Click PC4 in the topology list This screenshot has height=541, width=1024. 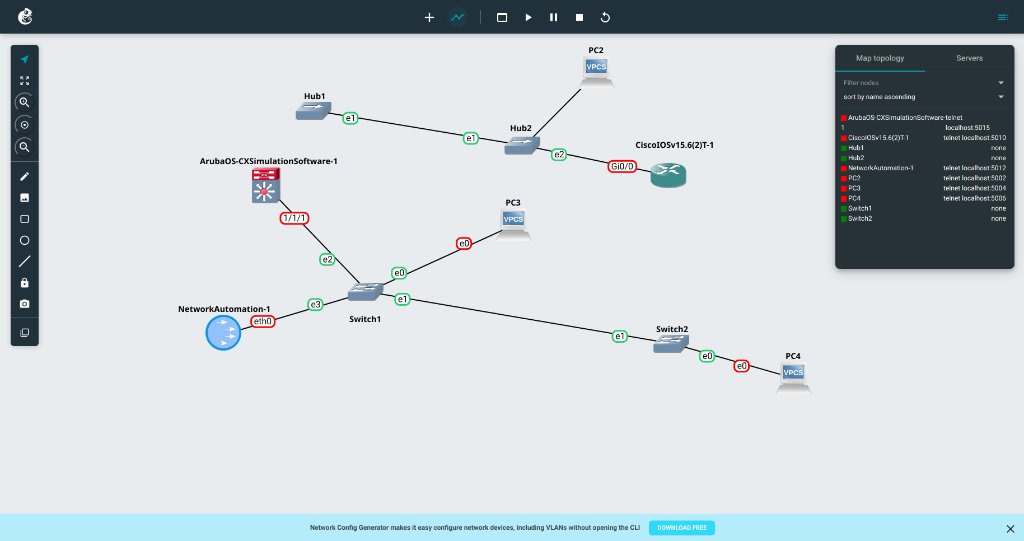(854, 198)
